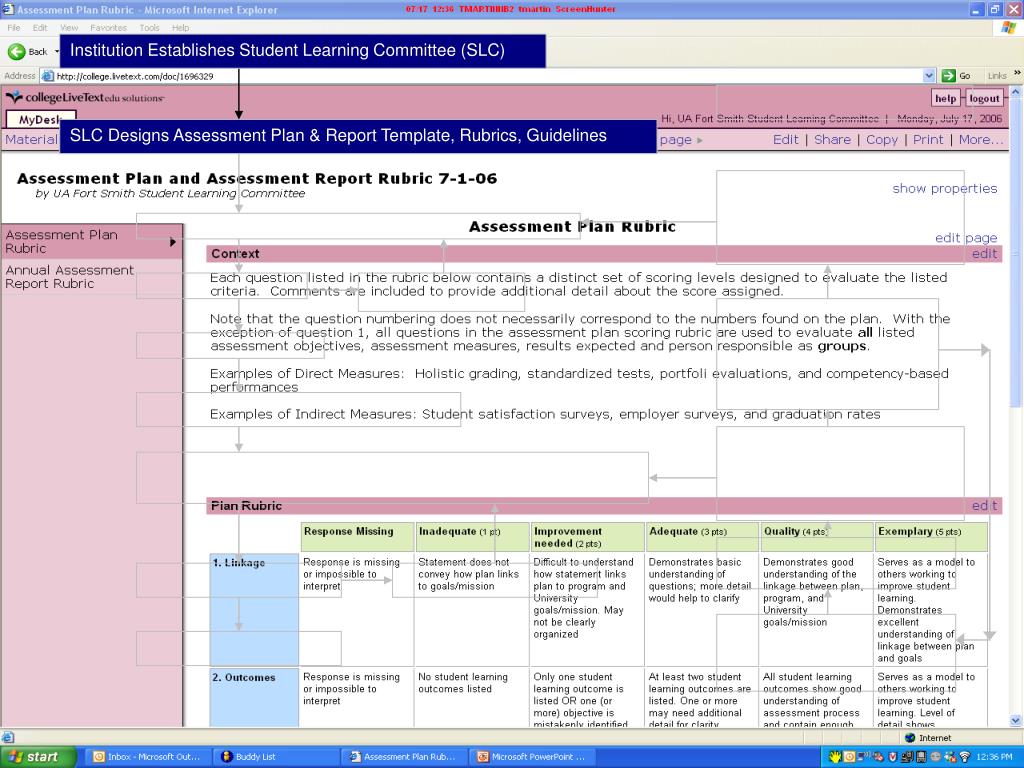
Task: Click the help button on the LiveText header
Action: 945,98
